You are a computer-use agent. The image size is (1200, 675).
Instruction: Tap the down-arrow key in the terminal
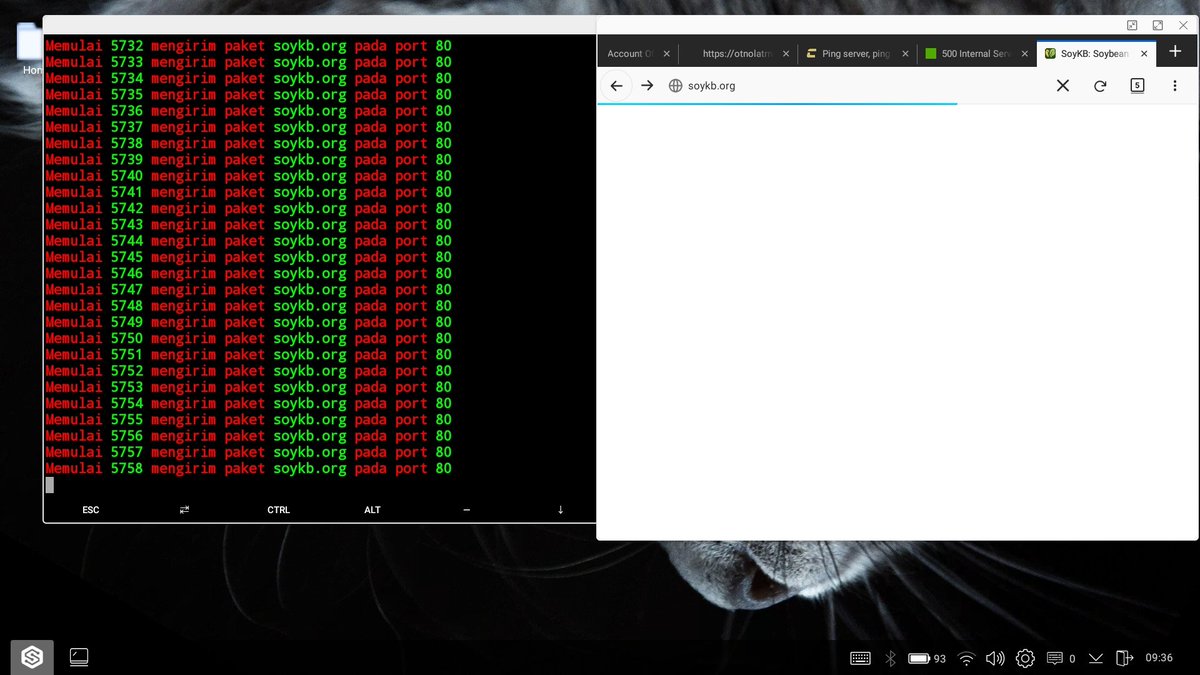[x=560, y=510]
